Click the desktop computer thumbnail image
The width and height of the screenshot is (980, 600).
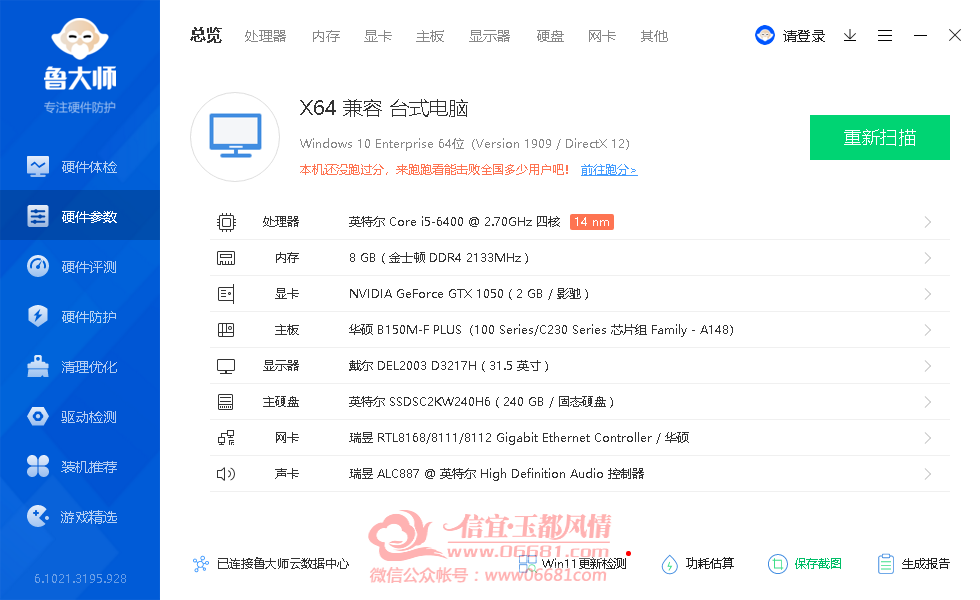click(235, 137)
